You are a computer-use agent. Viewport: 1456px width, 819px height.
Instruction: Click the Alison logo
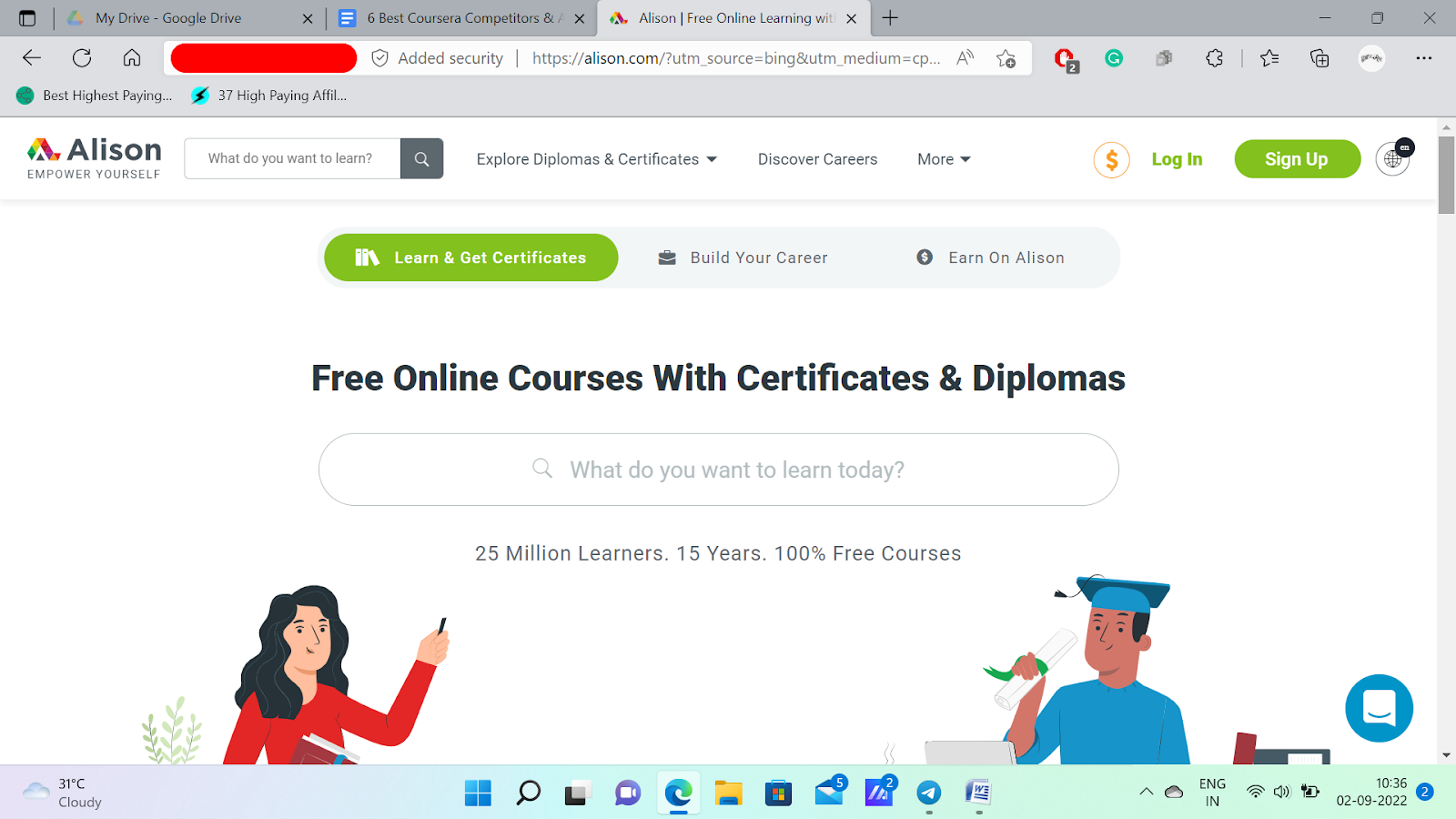(x=95, y=158)
